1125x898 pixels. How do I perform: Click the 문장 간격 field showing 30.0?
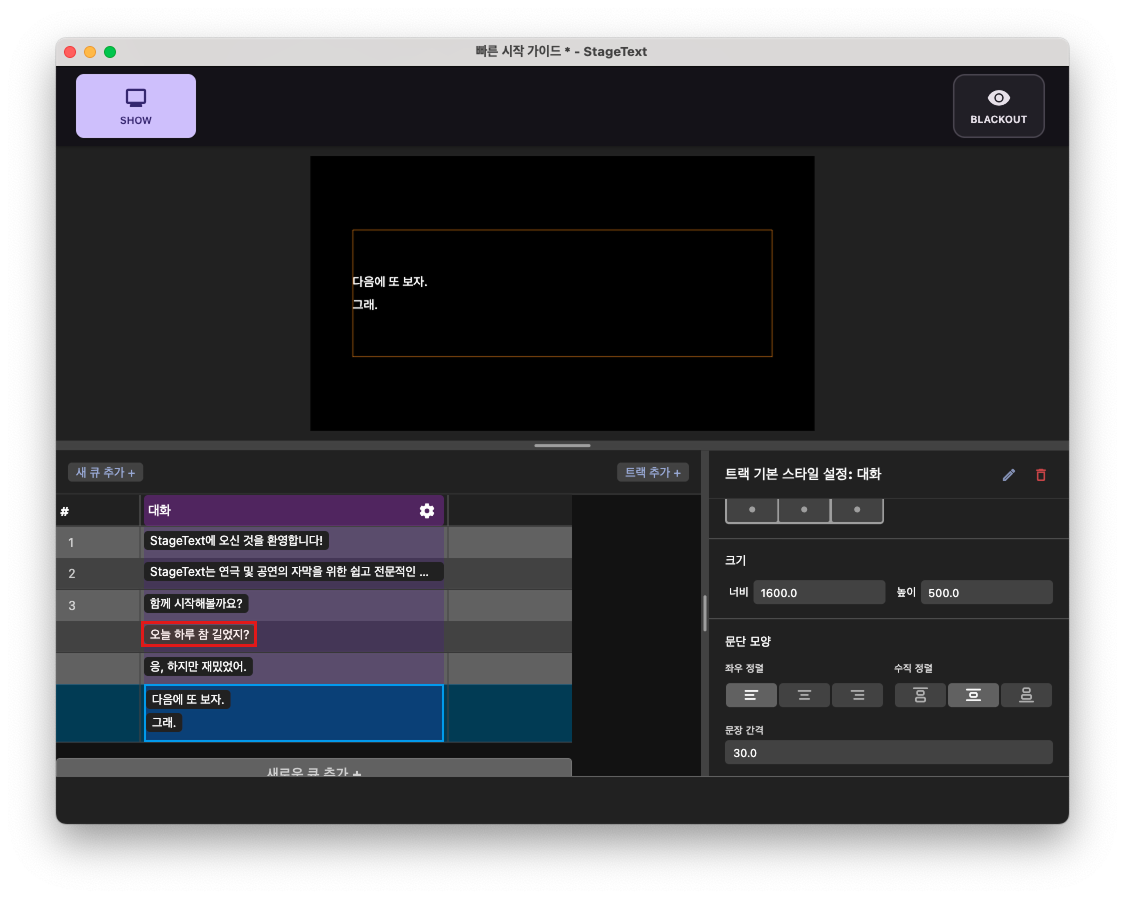click(888, 752)
